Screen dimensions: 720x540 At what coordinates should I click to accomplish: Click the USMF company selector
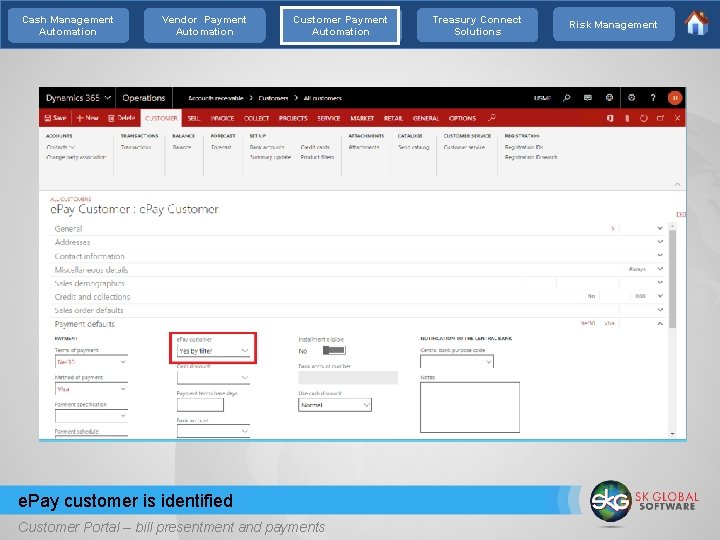(542, 98)
